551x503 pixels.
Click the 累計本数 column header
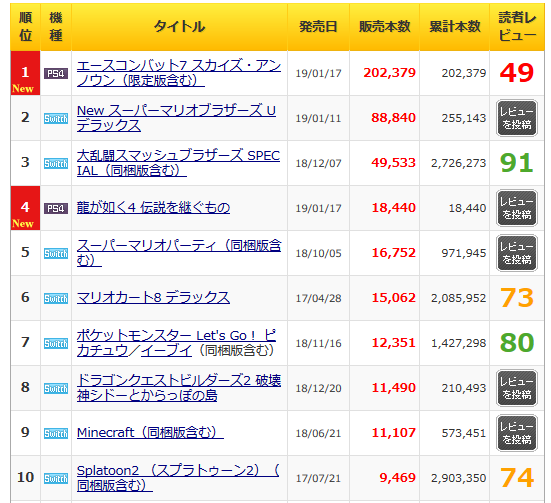(454, 27)
